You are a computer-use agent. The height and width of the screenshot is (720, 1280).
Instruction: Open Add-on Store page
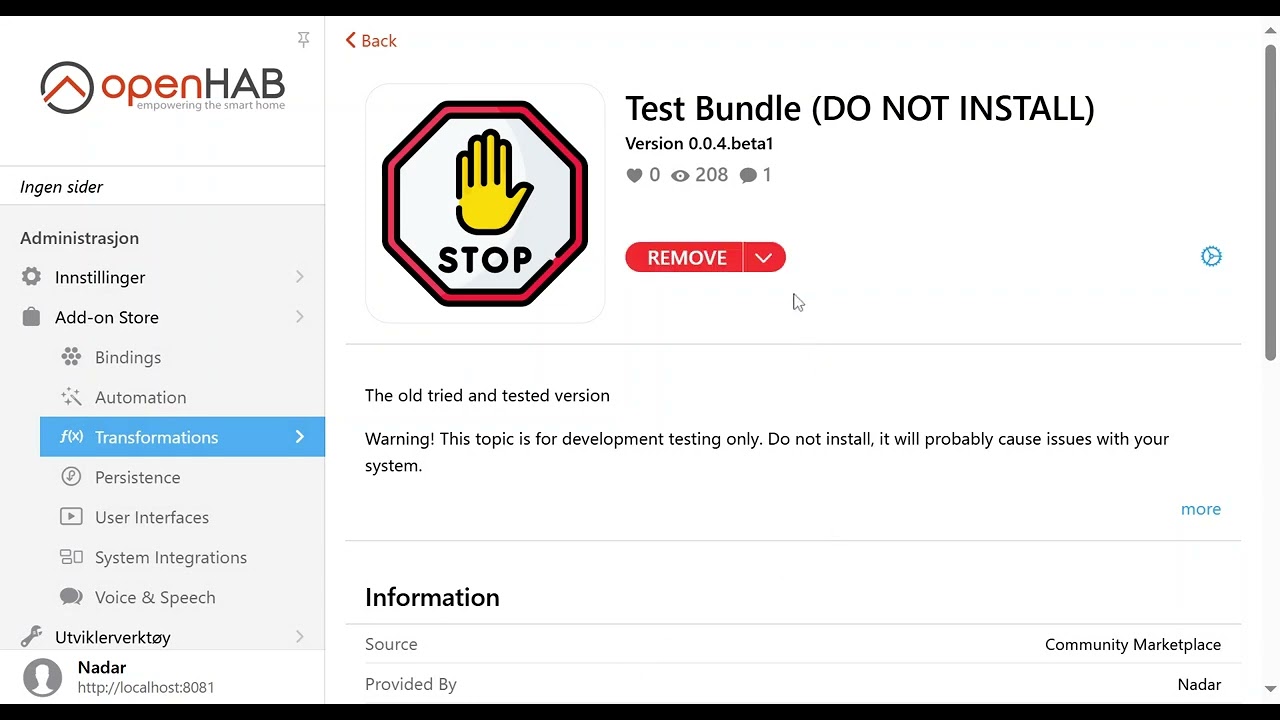(x=162, y=317)
